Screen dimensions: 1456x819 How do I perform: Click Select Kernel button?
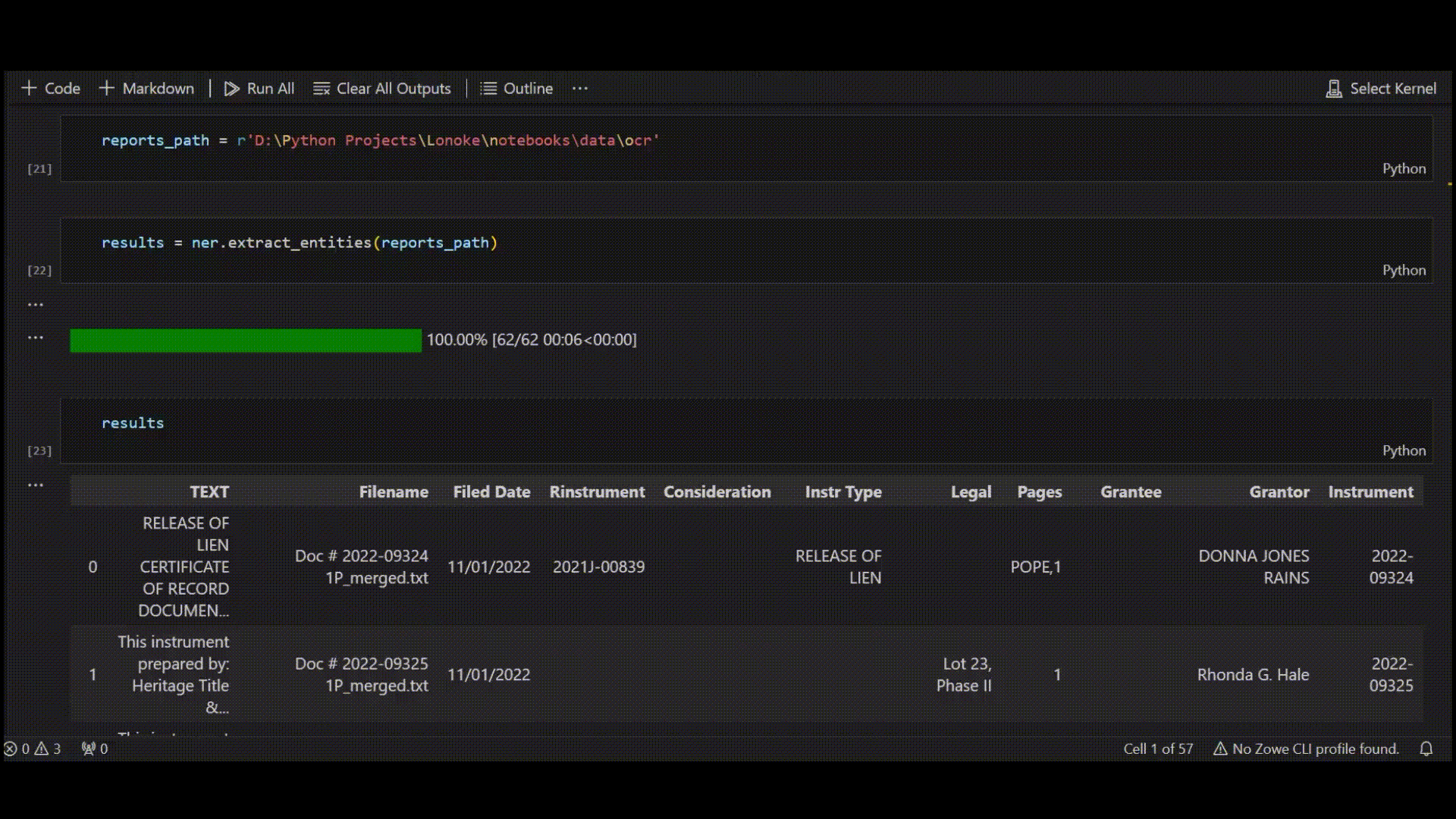pyautogui.click(x=1380, y=89)
